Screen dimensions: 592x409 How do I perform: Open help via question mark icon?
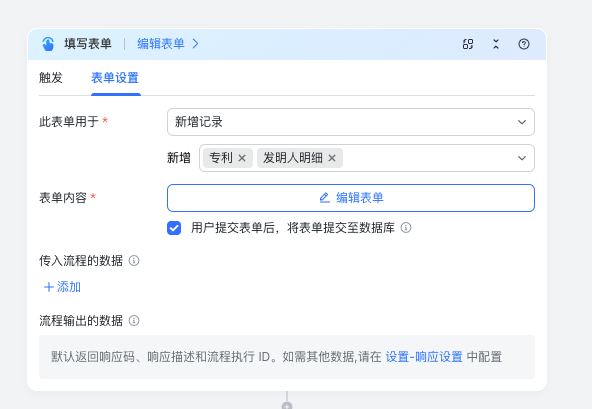pyautogui.click(x=524, y=44)
